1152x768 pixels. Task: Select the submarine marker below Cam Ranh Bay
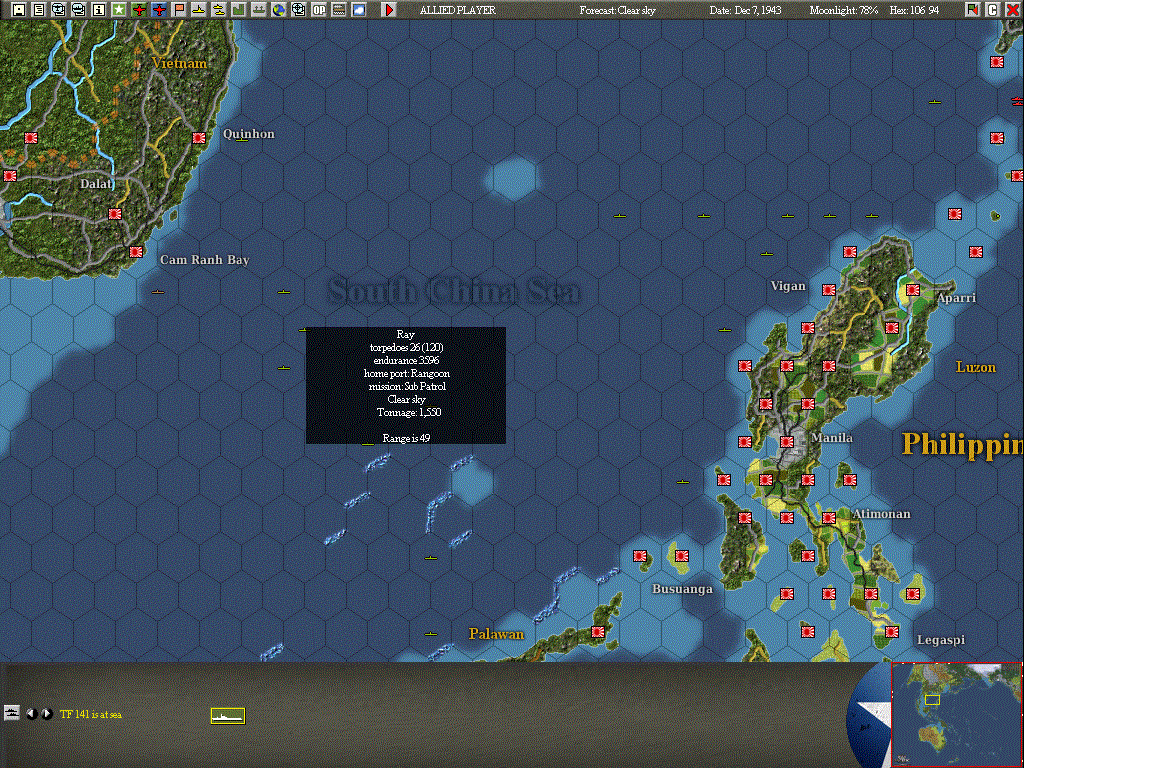158,292
